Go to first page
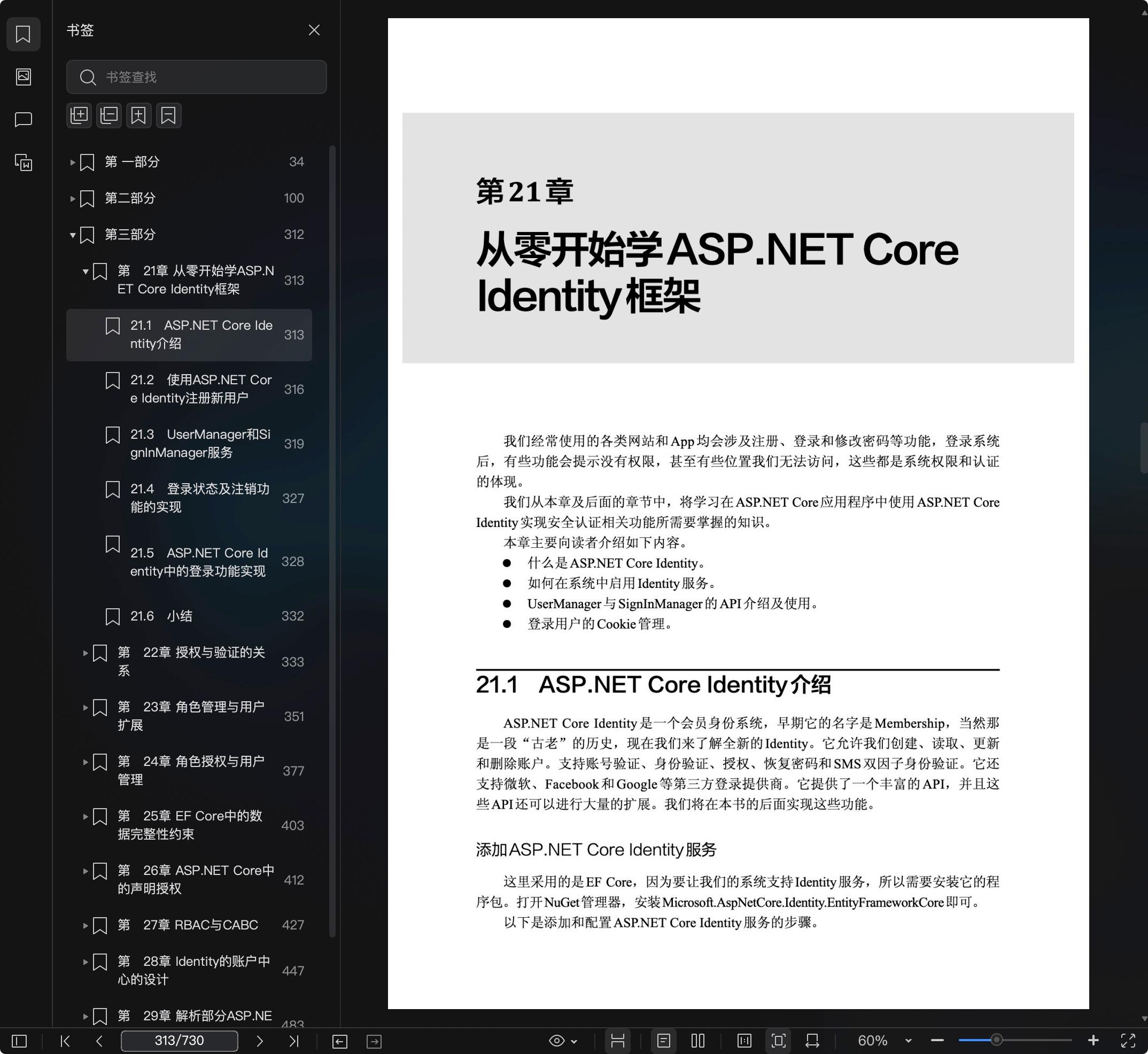The image size is (1148, 1054). tap(65, 1041)
